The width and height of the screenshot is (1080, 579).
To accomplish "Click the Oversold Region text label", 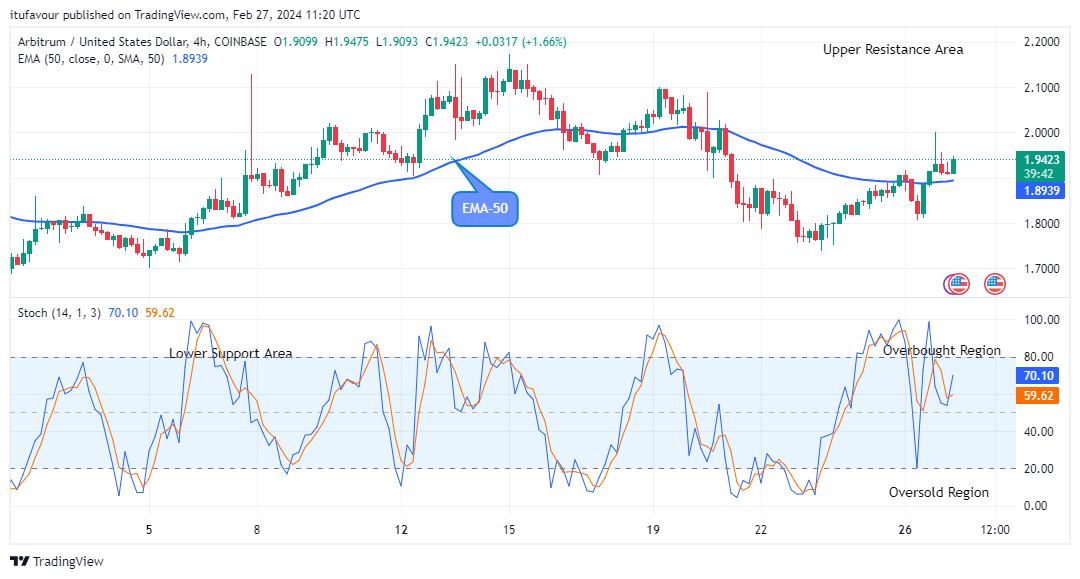I will tap(939, 492).
